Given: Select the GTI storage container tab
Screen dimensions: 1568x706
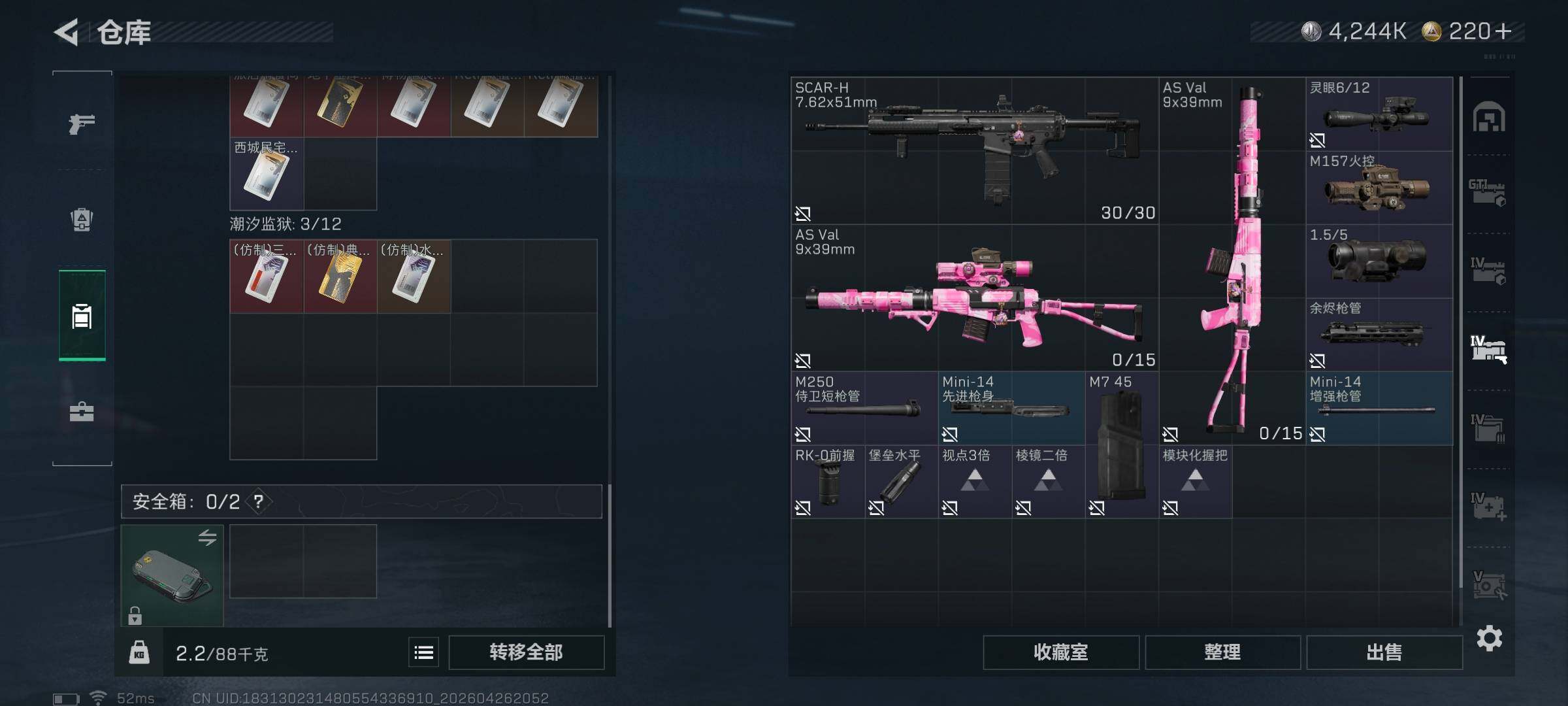Looking at the screenshot, I should (x=1488, y=193).
